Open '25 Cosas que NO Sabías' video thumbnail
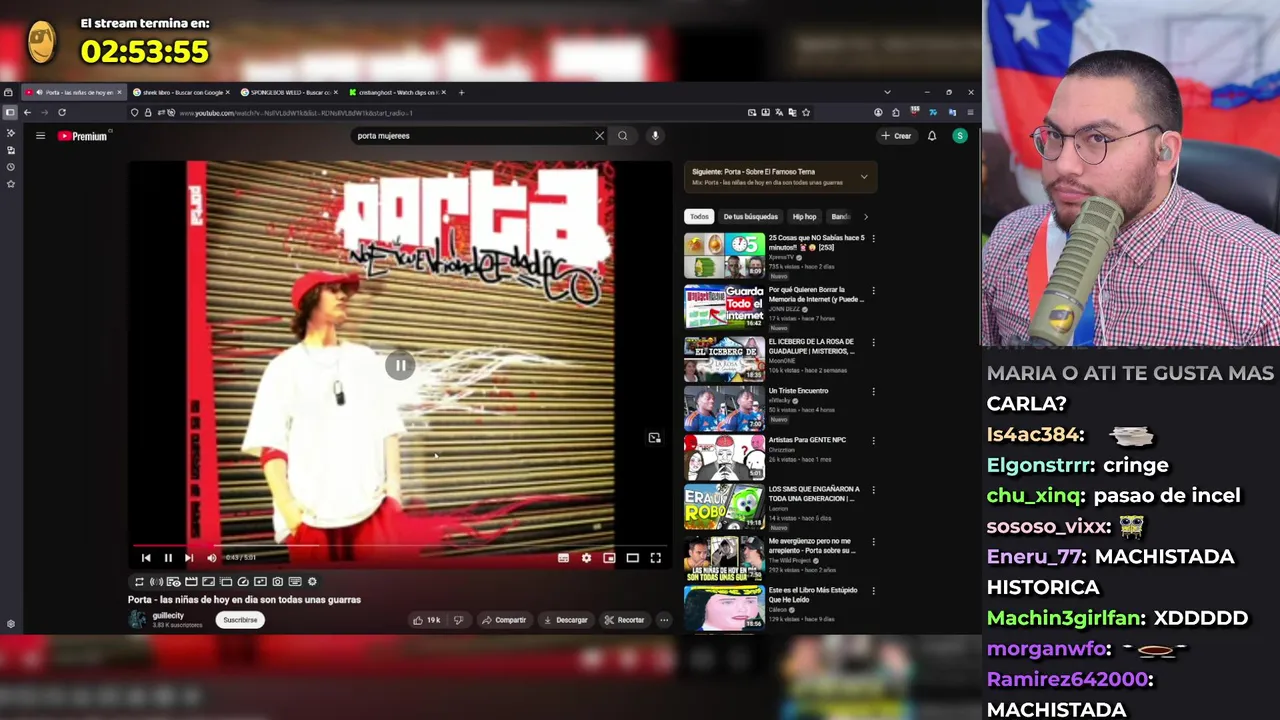The width and height of the screenshot is (1280, 720). 724,255
